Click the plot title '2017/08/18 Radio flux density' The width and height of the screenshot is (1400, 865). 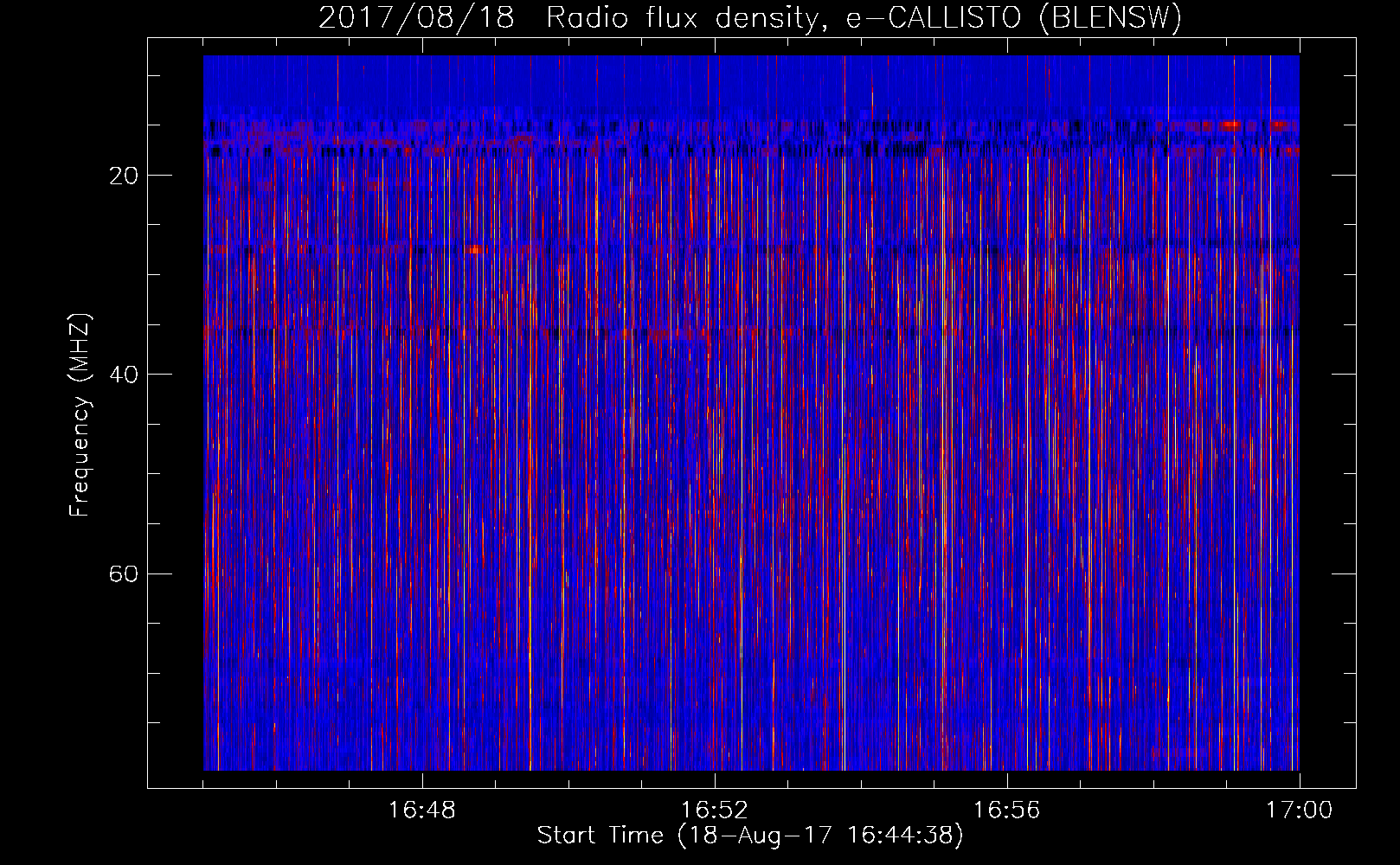point(750,17)
